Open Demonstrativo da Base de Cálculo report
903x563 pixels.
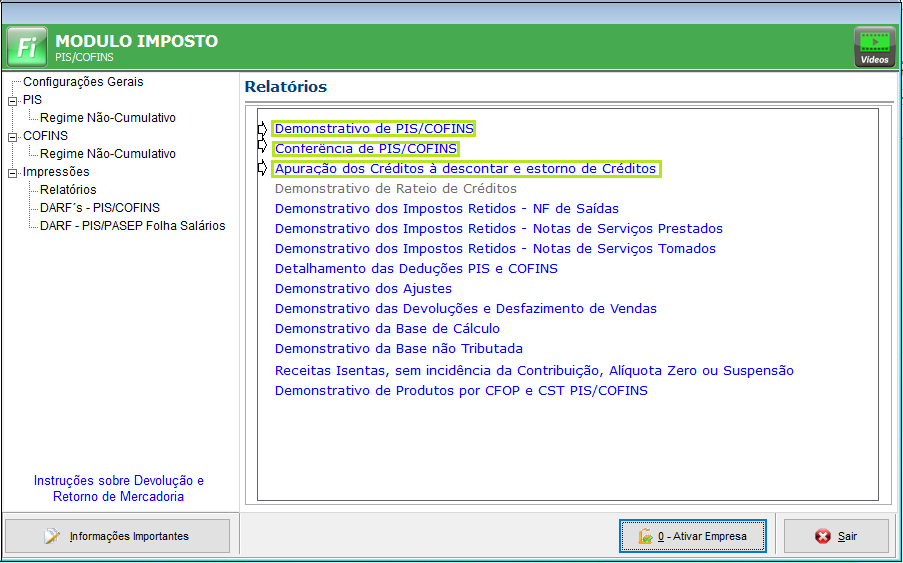(387, 329)
